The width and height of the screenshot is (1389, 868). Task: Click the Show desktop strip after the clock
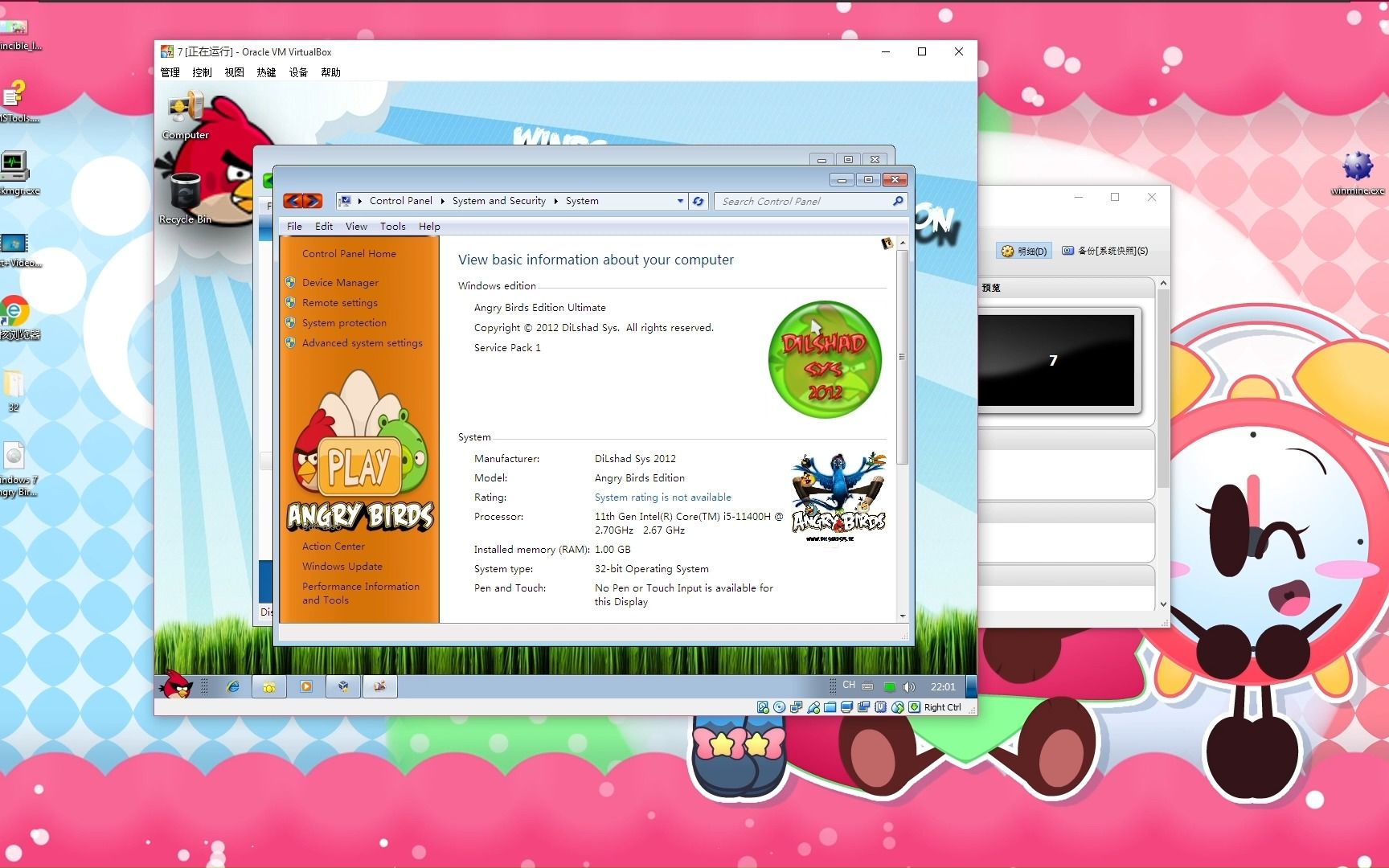971,686
